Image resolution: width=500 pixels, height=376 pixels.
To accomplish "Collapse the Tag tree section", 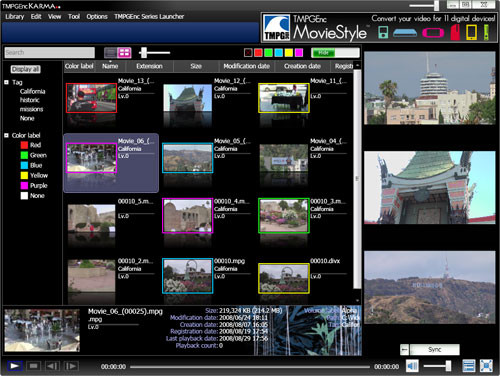I will tap(6, 82).
